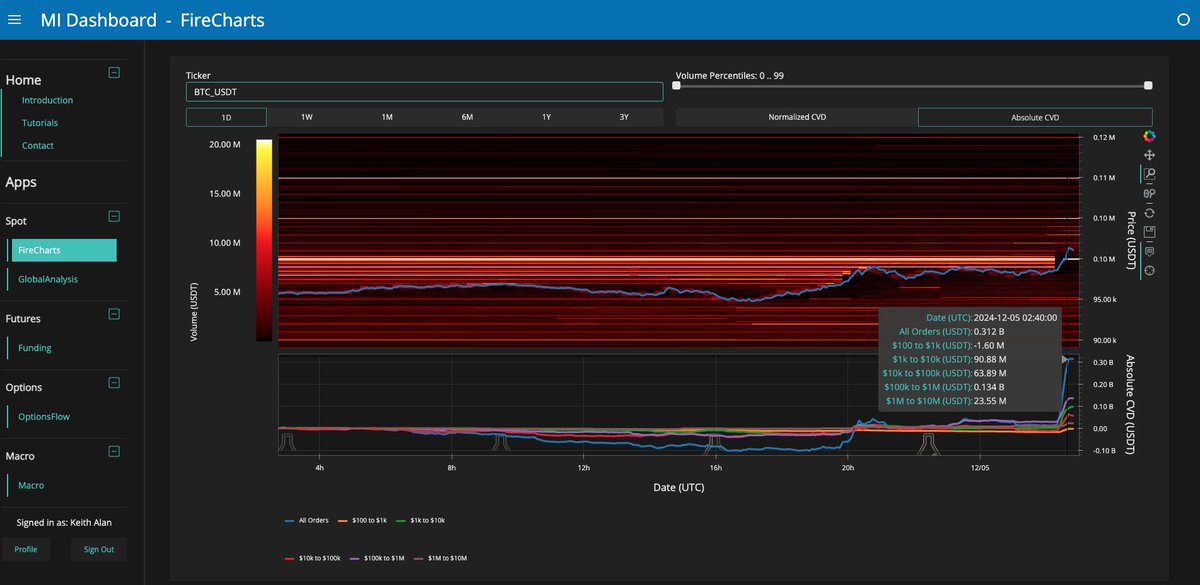Toggle spike lines with the crosshair icon
1200x585 pixels.
(1149, 270)
